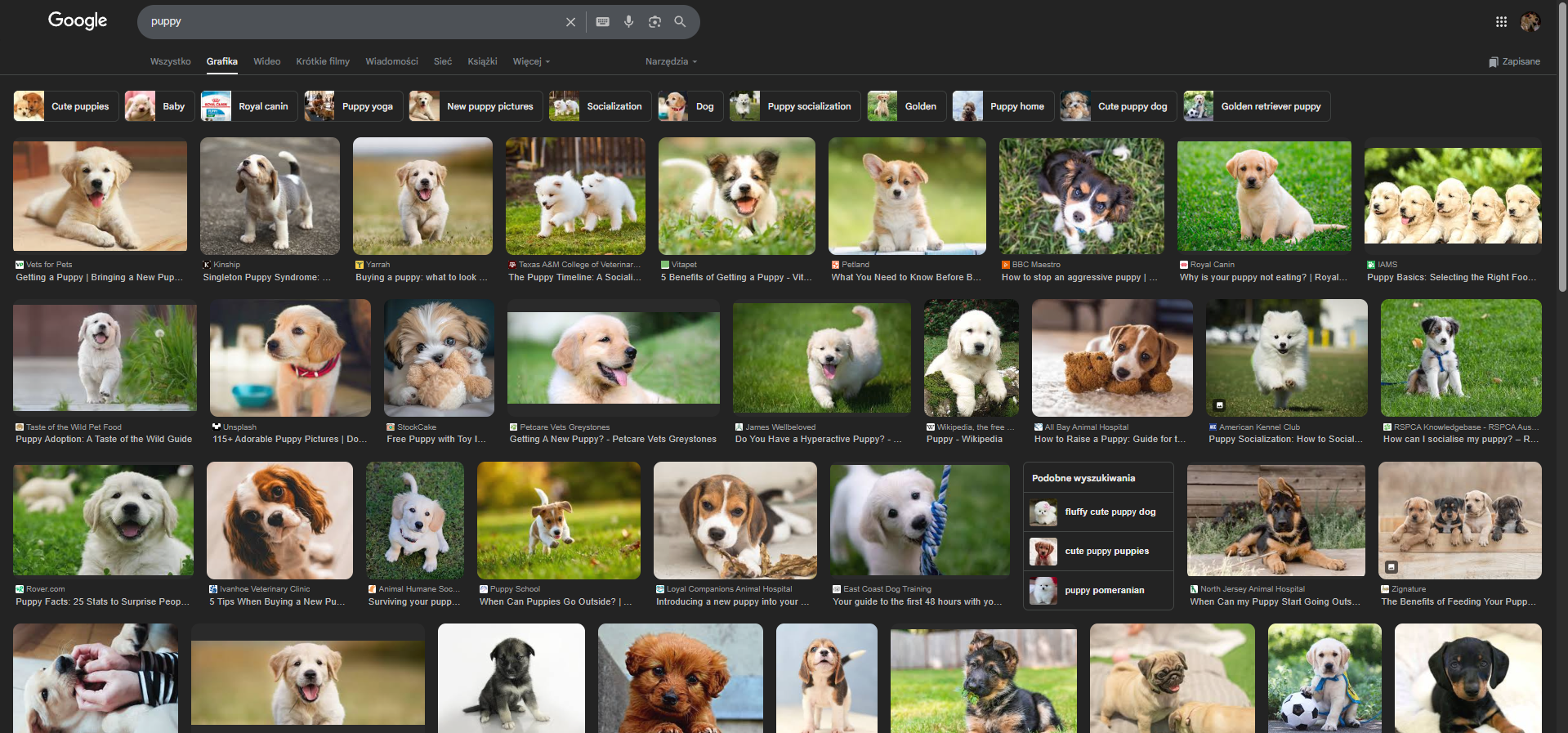Start voice search with the microphone icon
The height and width of the screenshot is (733, 1568).
[x=628, y=22]
